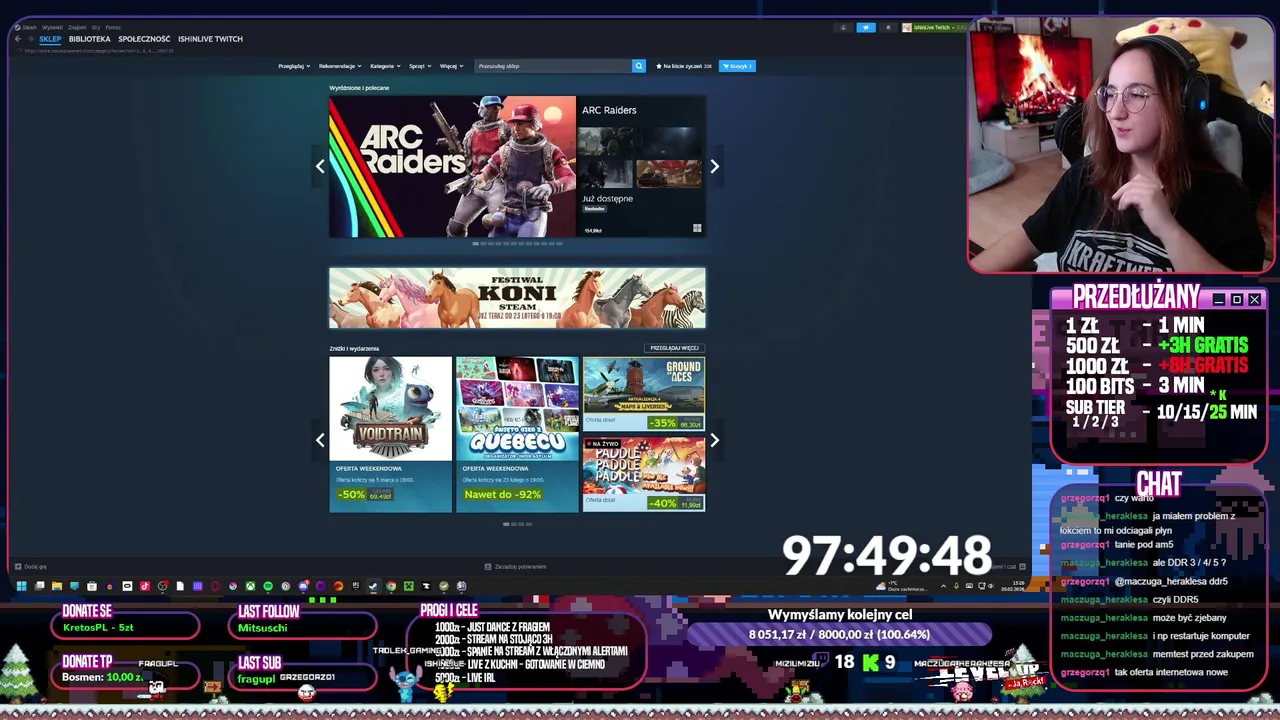Open Gry menu
The image size is (1280, 720).
pyautogui.click(x=96, y=28)
